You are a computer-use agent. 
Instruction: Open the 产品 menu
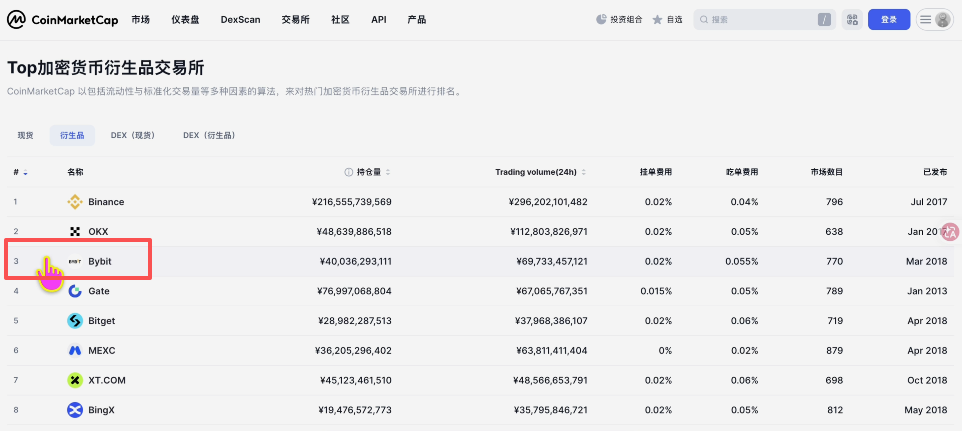coord(417,20)
